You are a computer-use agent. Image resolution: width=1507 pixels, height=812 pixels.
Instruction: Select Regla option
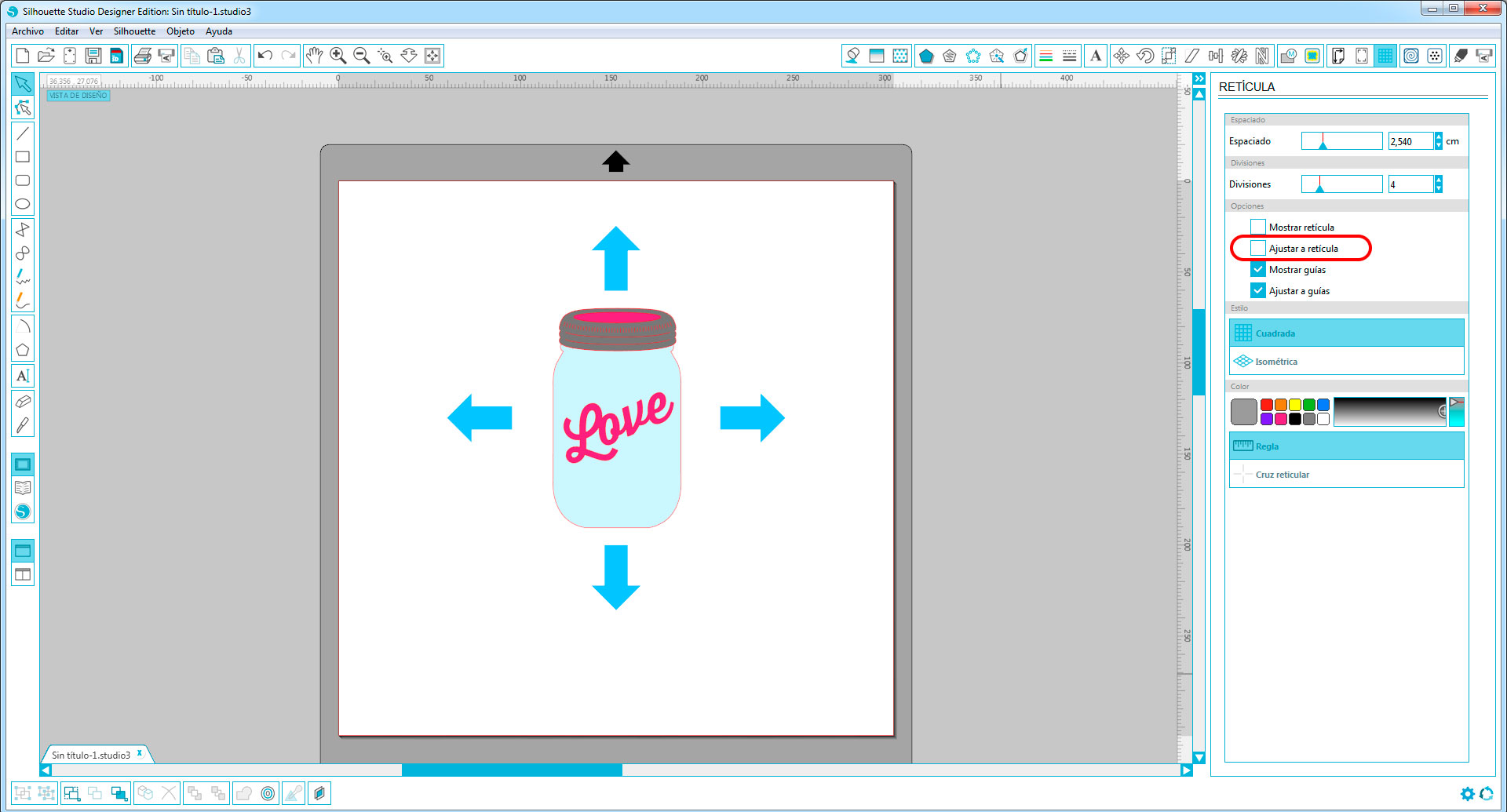(x=1347, y=446)
